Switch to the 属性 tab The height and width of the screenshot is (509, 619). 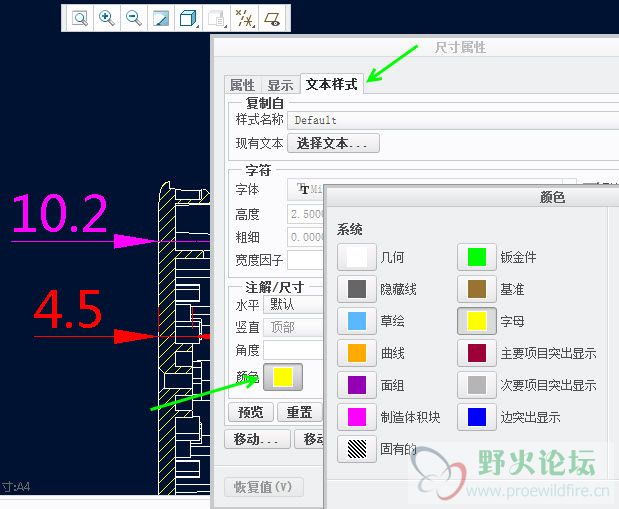[x=242, y=85]
